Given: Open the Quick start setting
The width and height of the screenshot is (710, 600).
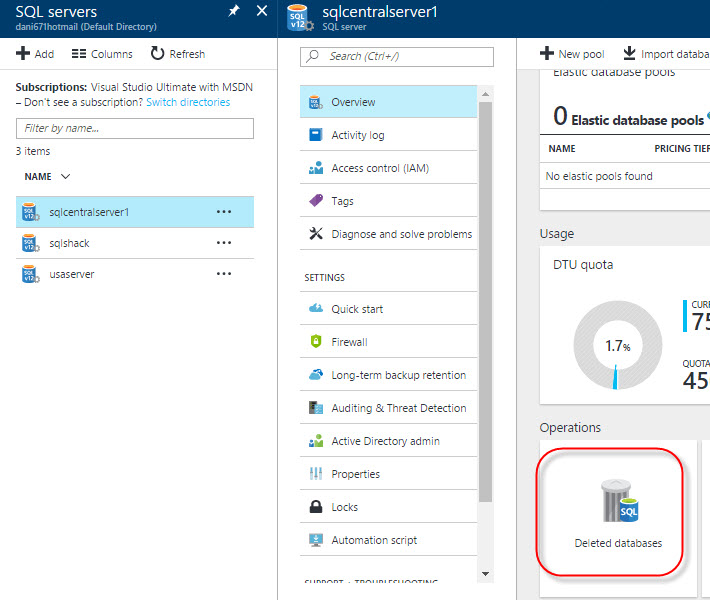Looking at the screenshot, I should click(x=389, y=309).
